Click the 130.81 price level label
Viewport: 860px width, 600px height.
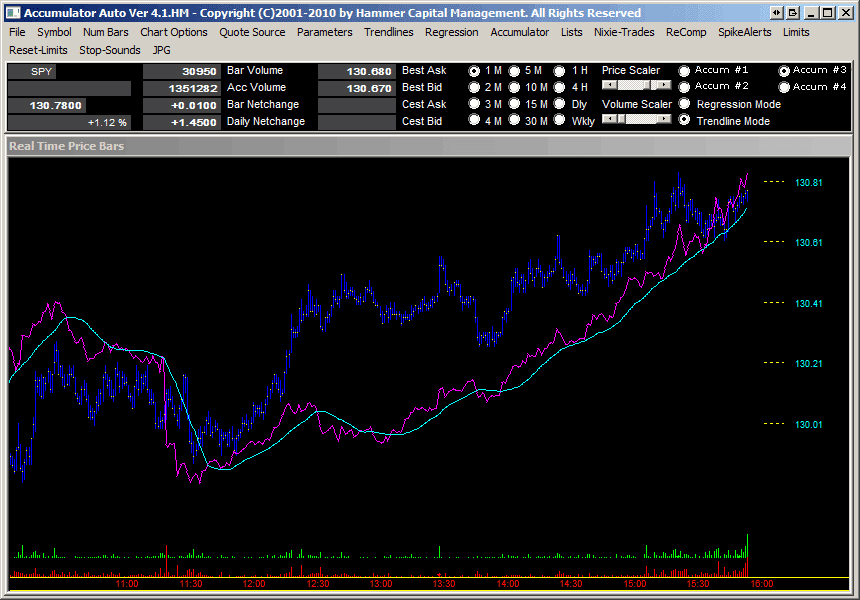[x=808, y=183]
